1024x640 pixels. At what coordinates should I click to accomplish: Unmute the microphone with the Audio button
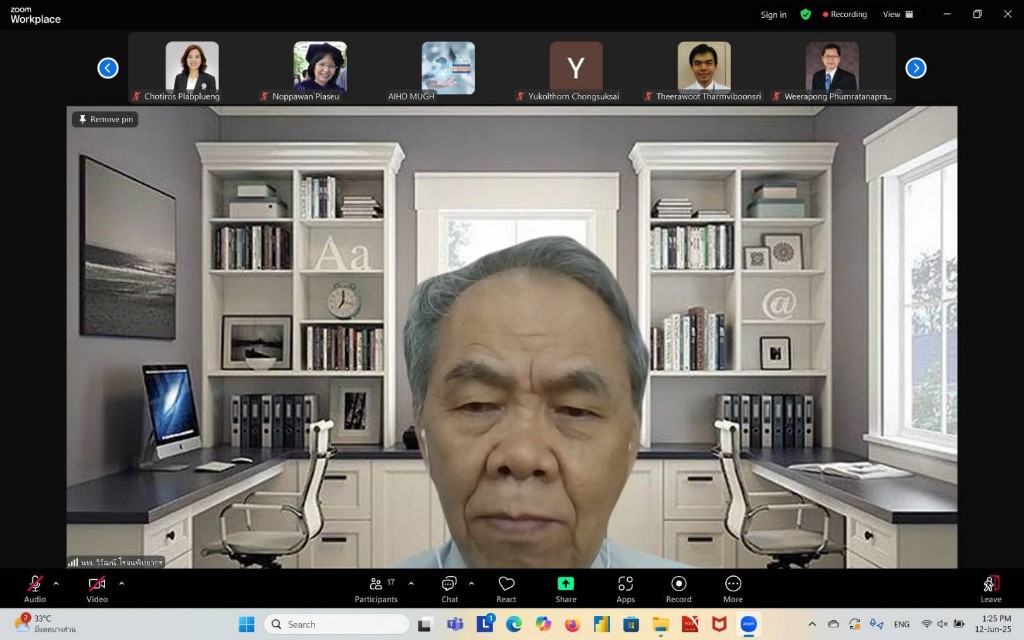(35, 588)
